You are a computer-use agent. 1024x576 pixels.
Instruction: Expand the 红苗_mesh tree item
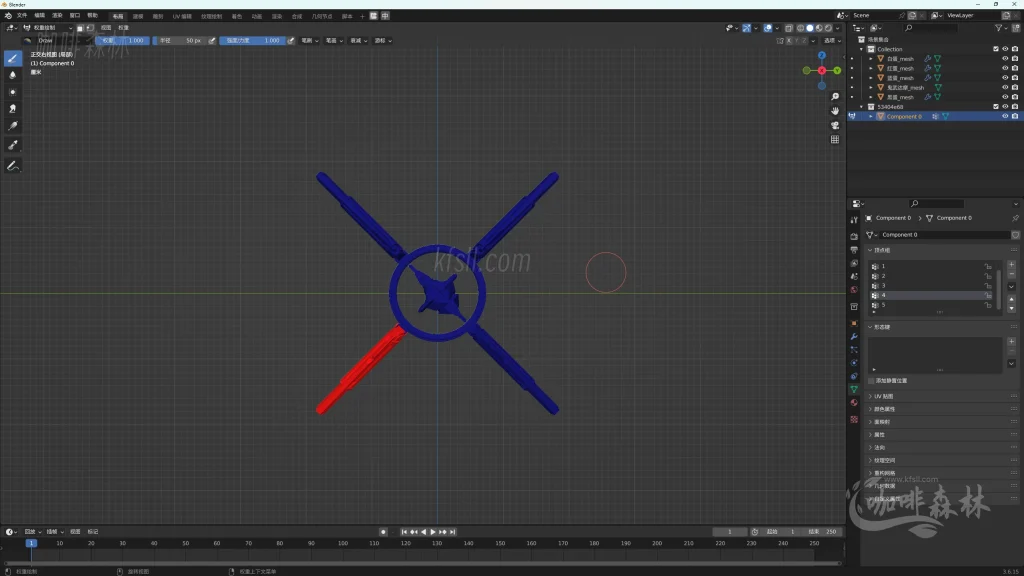tap(871, 68)
